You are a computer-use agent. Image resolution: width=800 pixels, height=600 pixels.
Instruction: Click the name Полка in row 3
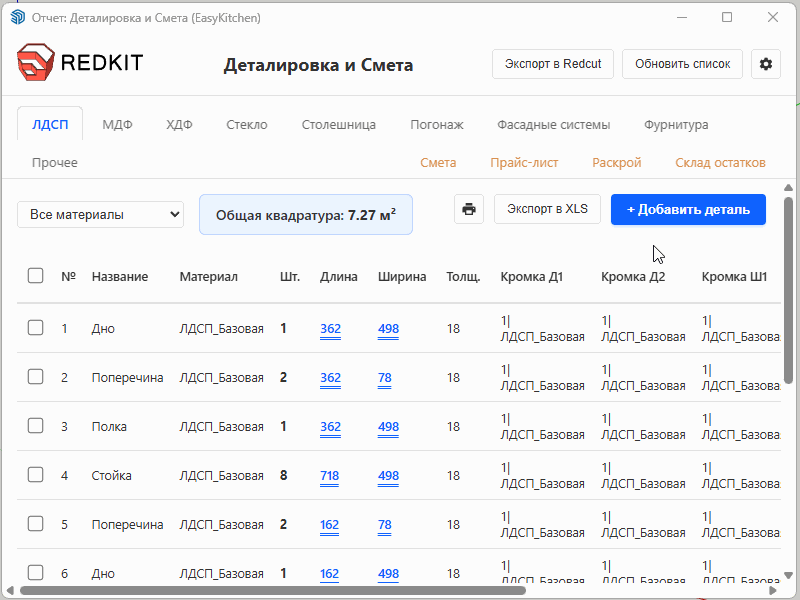point(109,427)
